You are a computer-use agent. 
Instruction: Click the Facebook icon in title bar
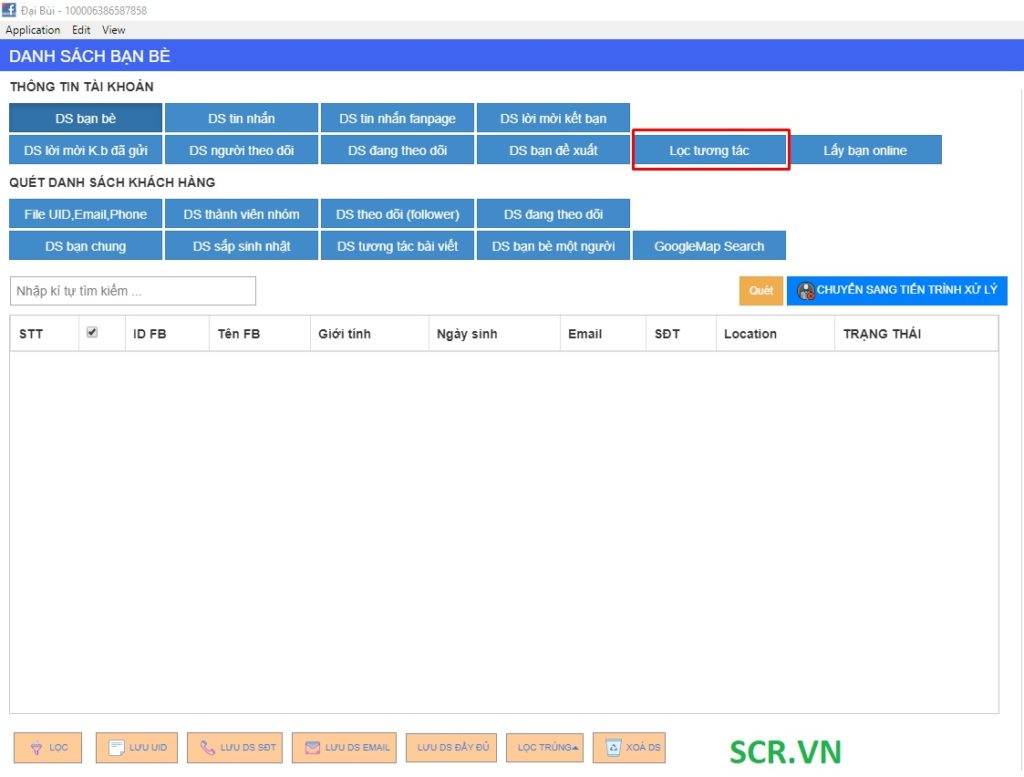coord(9,10)
